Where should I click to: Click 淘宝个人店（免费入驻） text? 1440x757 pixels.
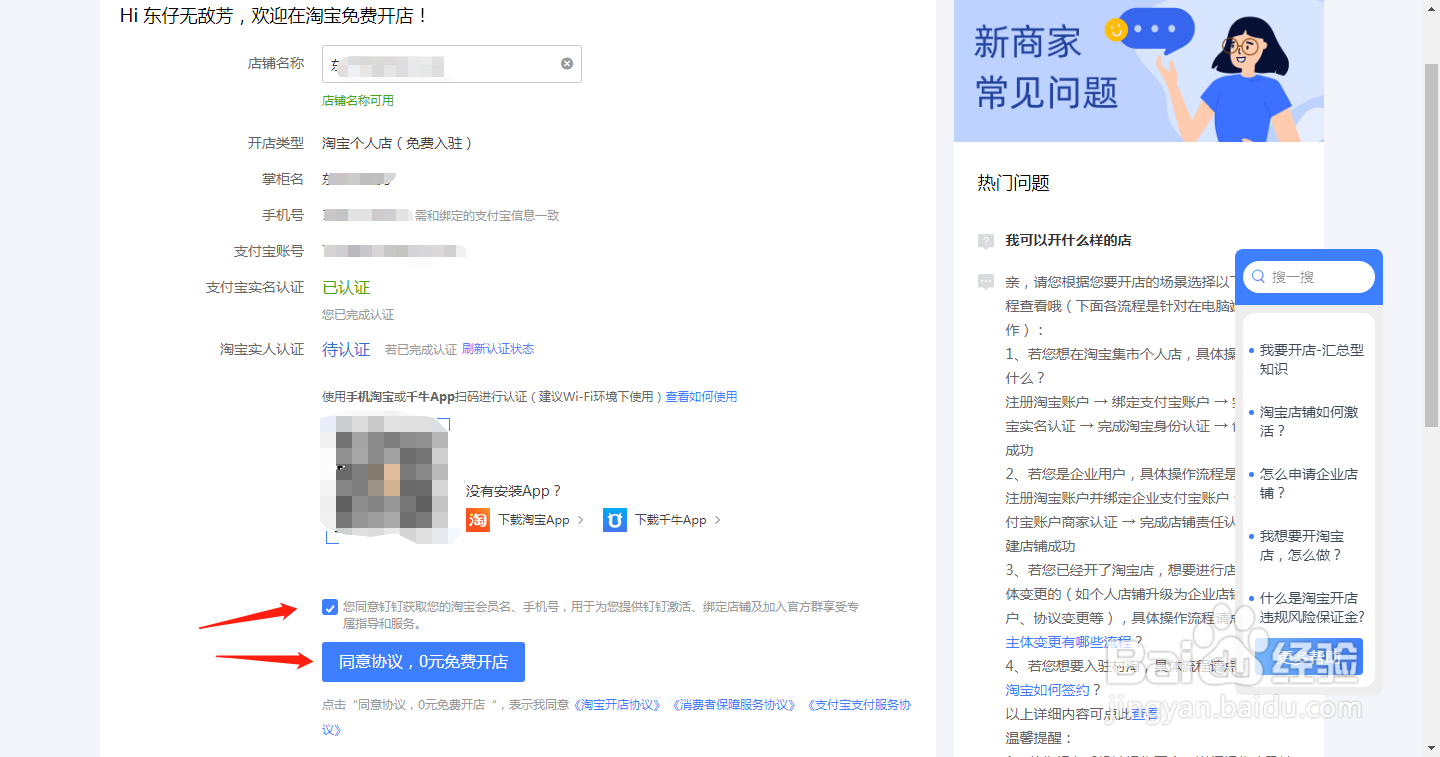[x=397, y=143]
